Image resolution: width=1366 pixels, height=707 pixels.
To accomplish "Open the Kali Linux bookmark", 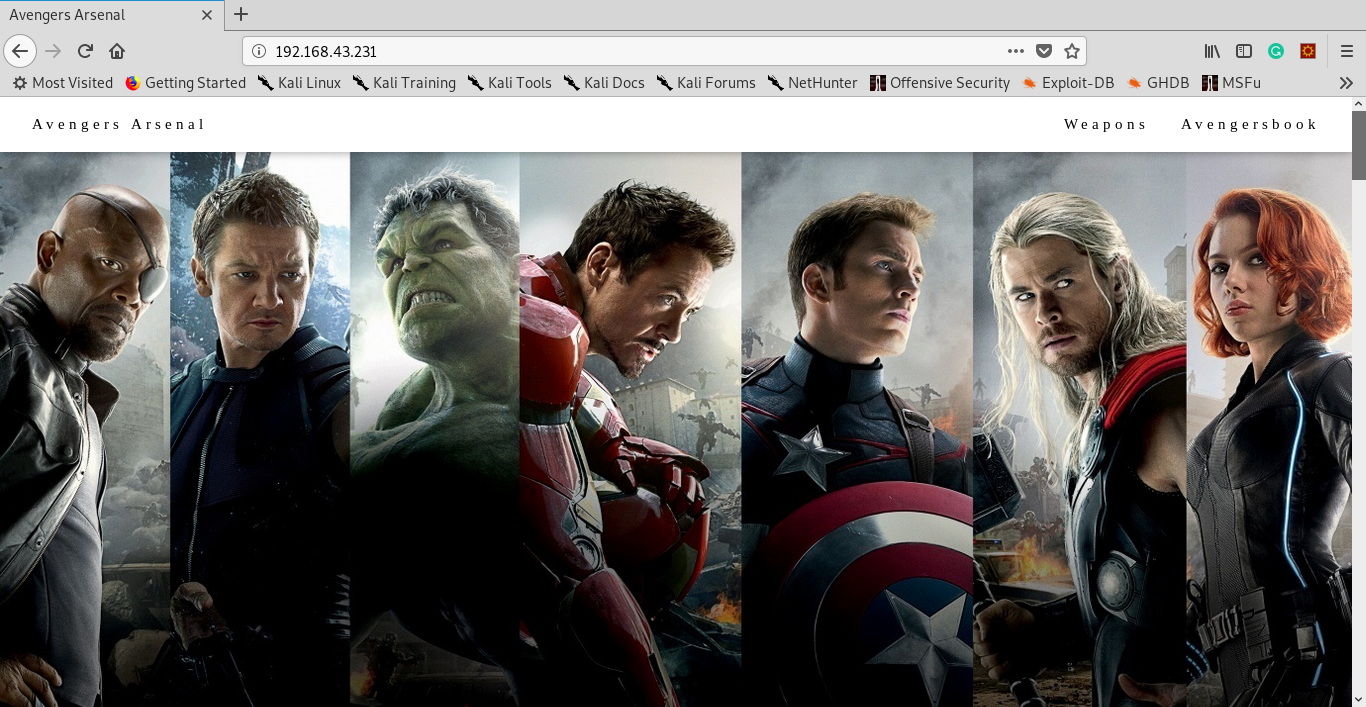I will (x=299, y=83).
